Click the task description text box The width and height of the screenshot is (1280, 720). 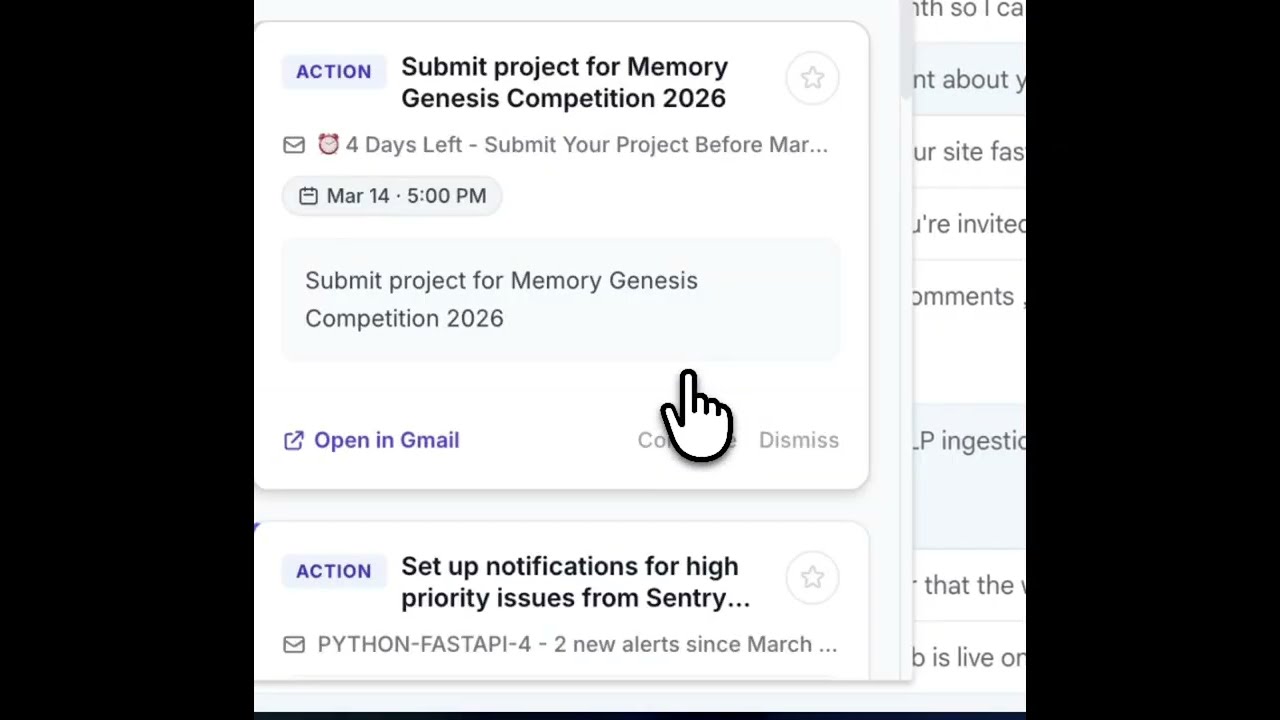tap(560, 299)
